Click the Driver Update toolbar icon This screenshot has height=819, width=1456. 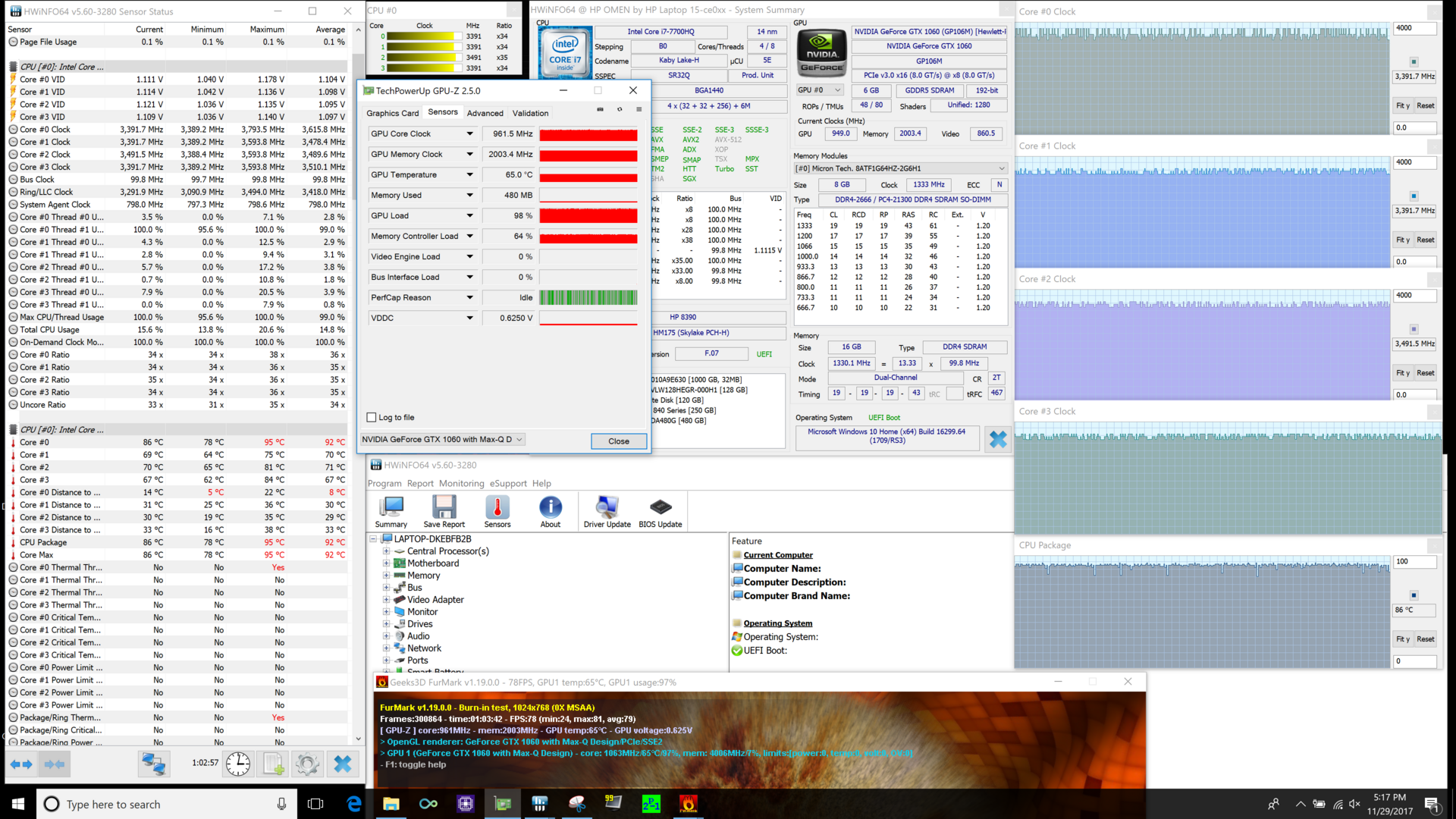[x=607, y=511]
